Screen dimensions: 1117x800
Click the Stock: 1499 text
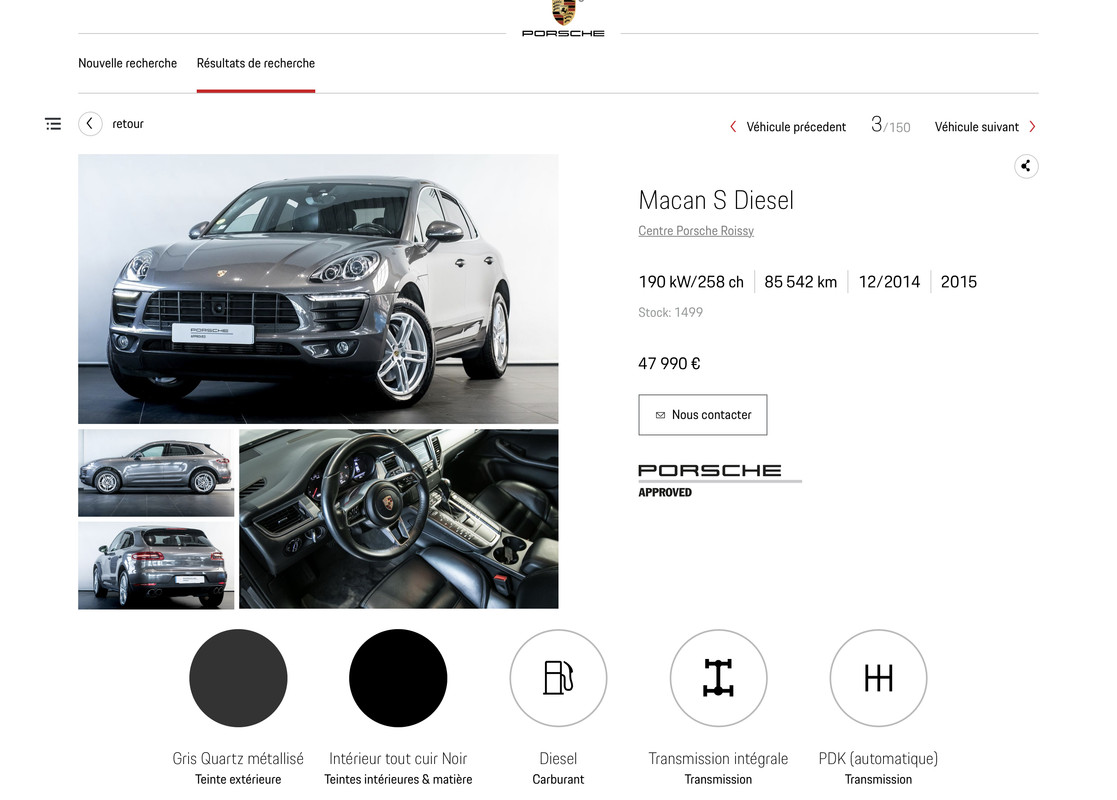pyautogui.click(x=670, y=312)
